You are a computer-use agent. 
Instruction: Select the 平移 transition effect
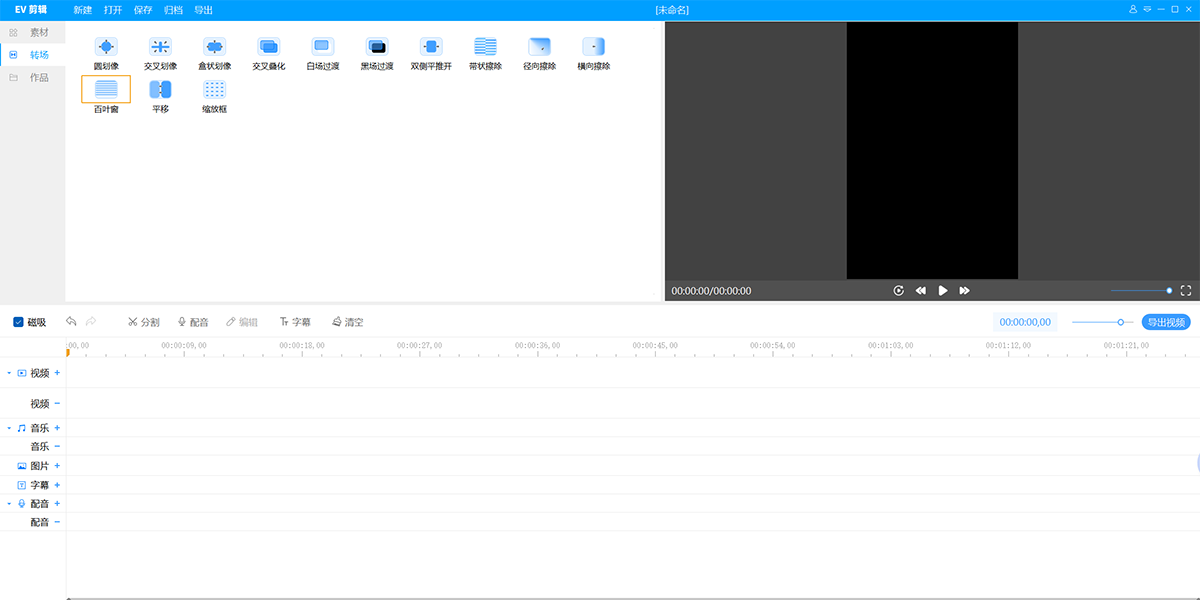click(160, 89)
